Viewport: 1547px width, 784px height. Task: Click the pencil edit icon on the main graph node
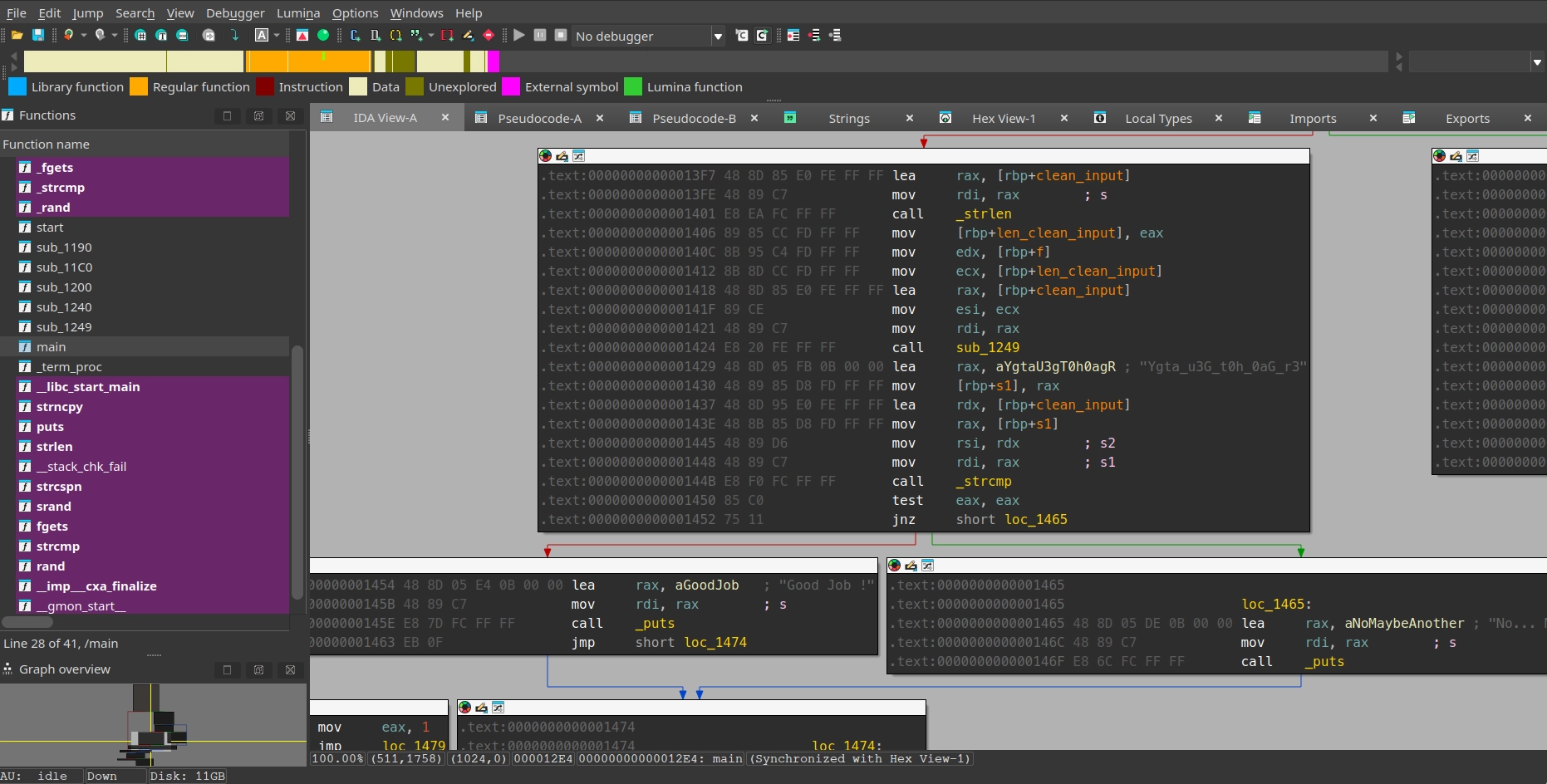pos(562,156)
